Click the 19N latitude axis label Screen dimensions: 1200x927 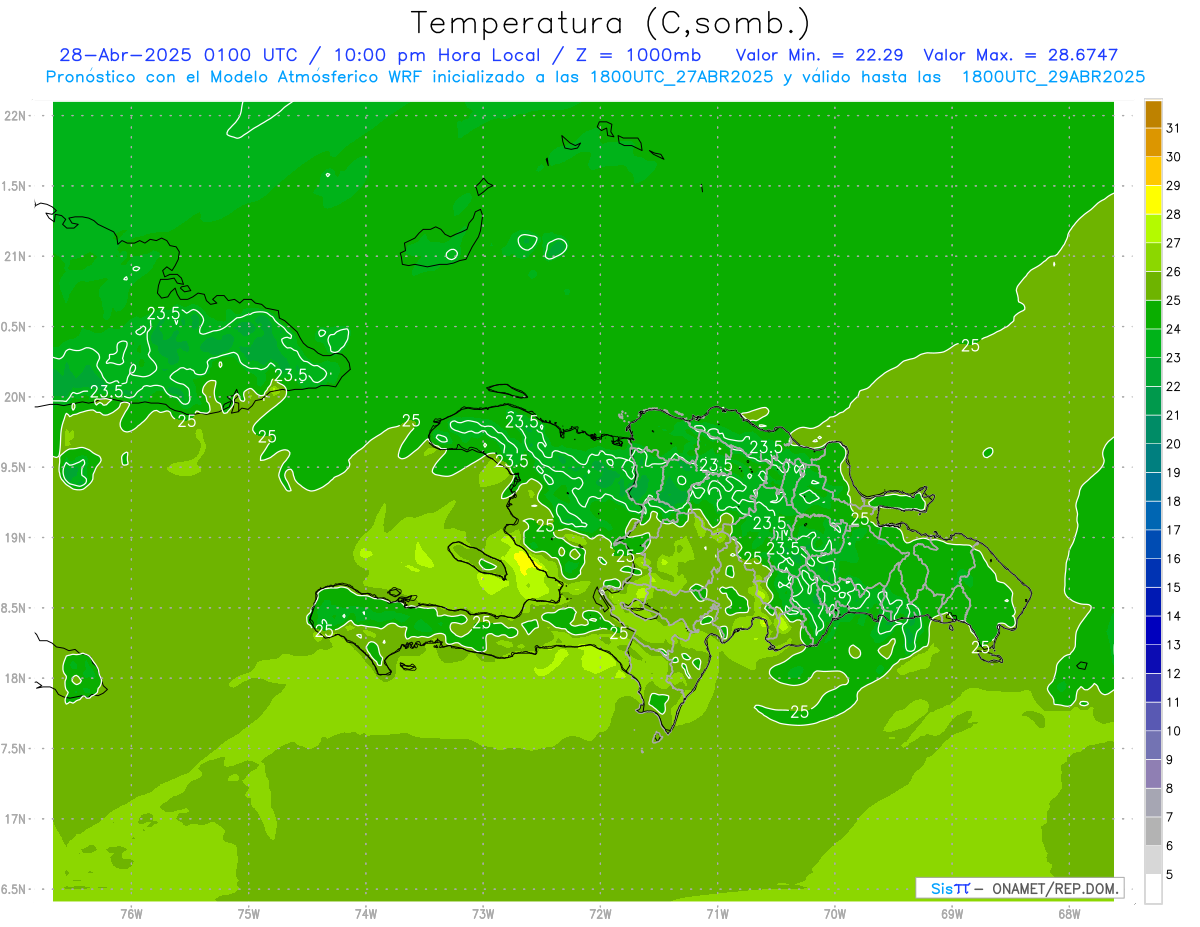16,538
